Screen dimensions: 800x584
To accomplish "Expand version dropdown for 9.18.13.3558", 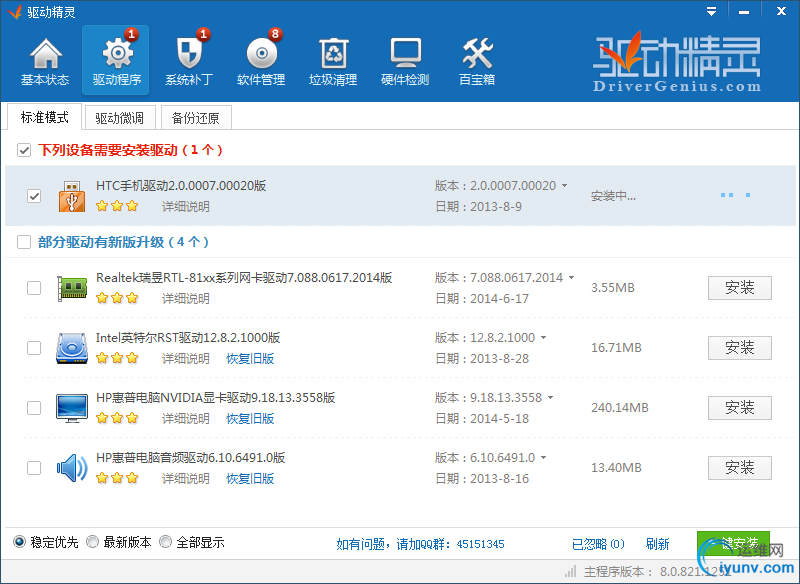I will (551, 397).
